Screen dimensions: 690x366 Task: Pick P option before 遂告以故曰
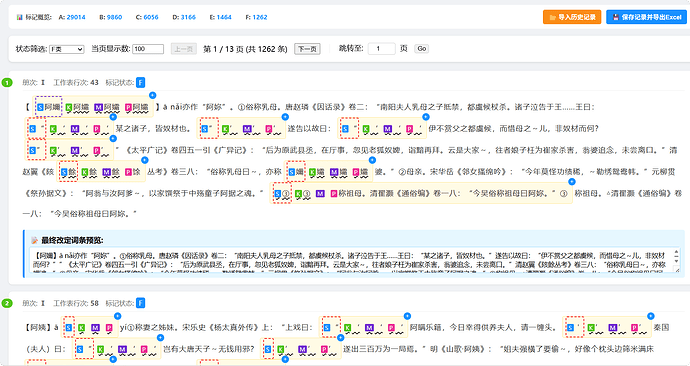pyautogui.click(x=273, y=129)
